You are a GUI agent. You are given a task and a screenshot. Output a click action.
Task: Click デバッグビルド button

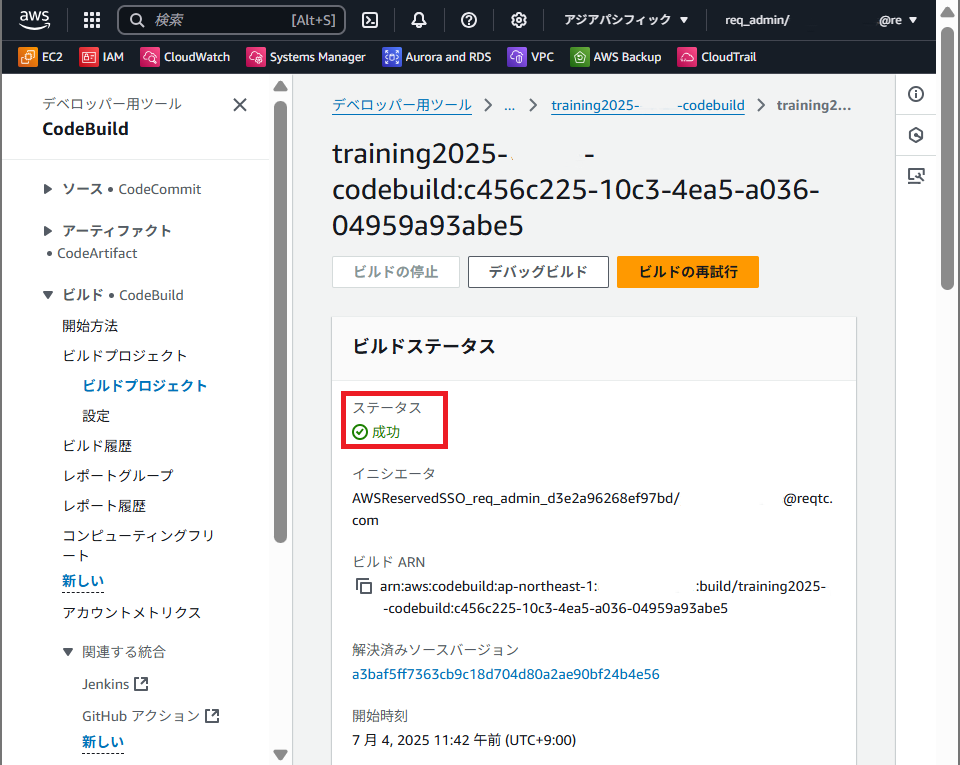tap(538, 272)
